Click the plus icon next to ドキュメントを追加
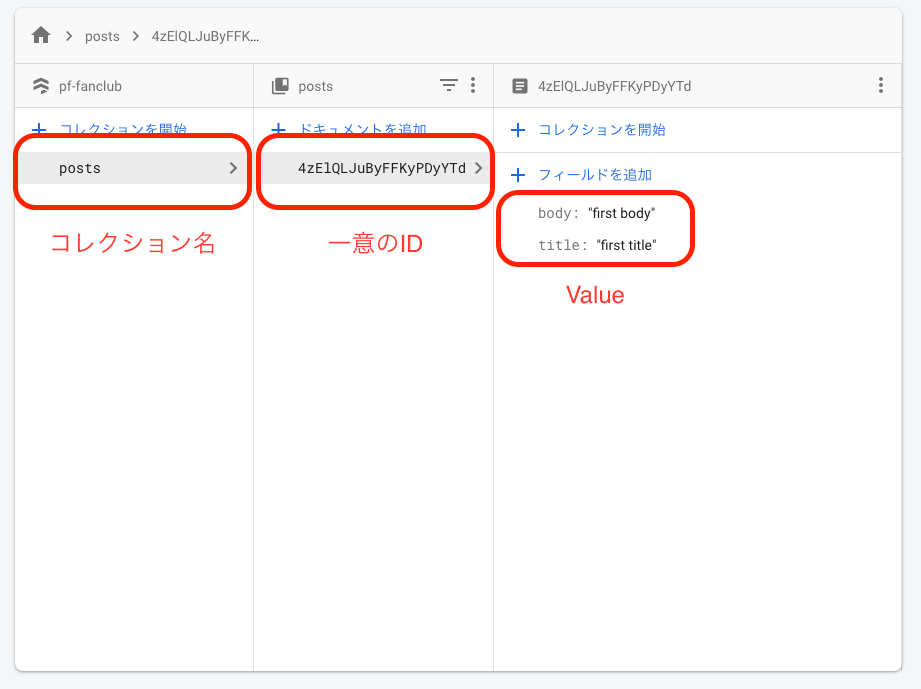 278,129
